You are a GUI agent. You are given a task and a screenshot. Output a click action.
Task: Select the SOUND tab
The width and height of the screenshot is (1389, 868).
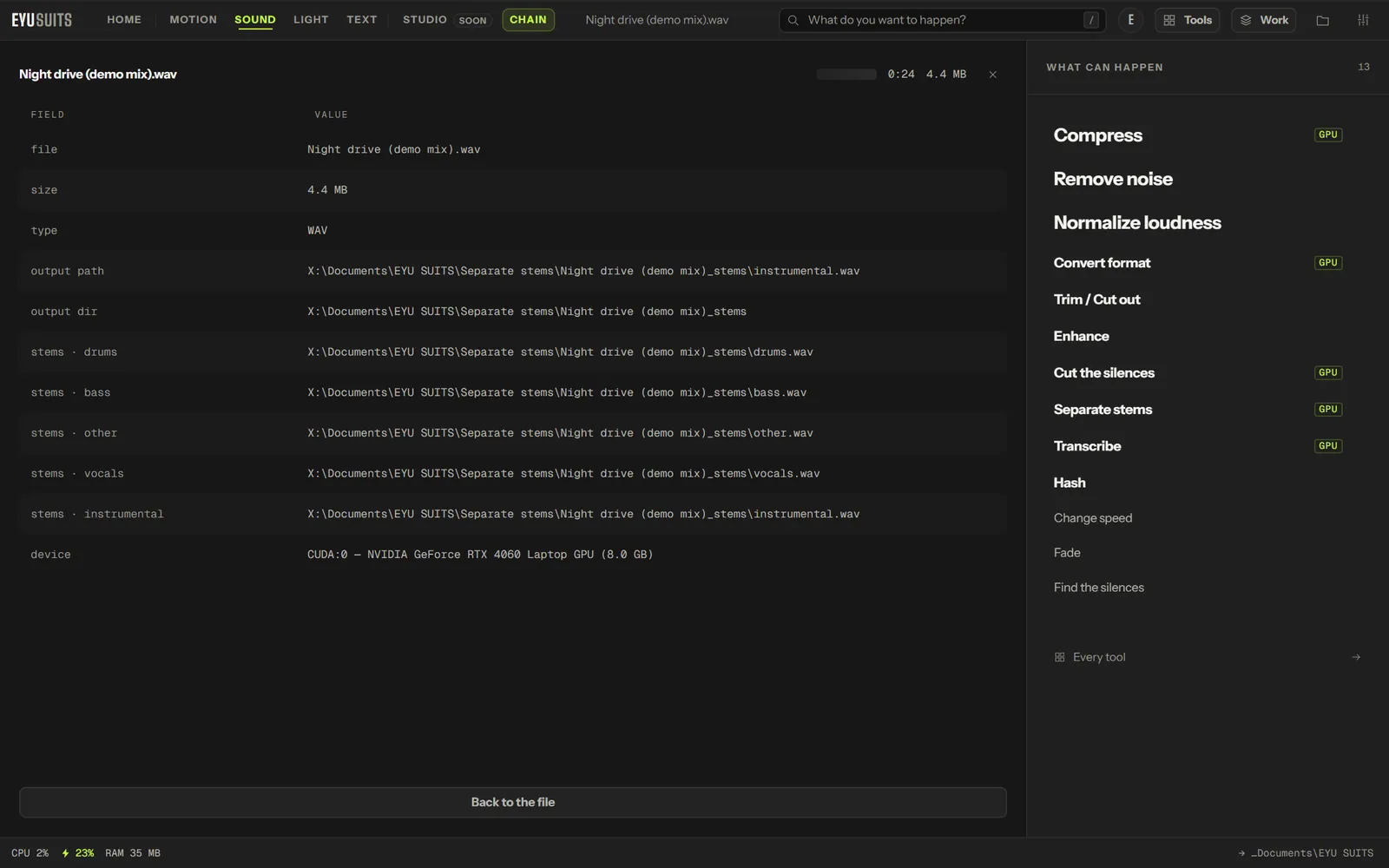254,20
